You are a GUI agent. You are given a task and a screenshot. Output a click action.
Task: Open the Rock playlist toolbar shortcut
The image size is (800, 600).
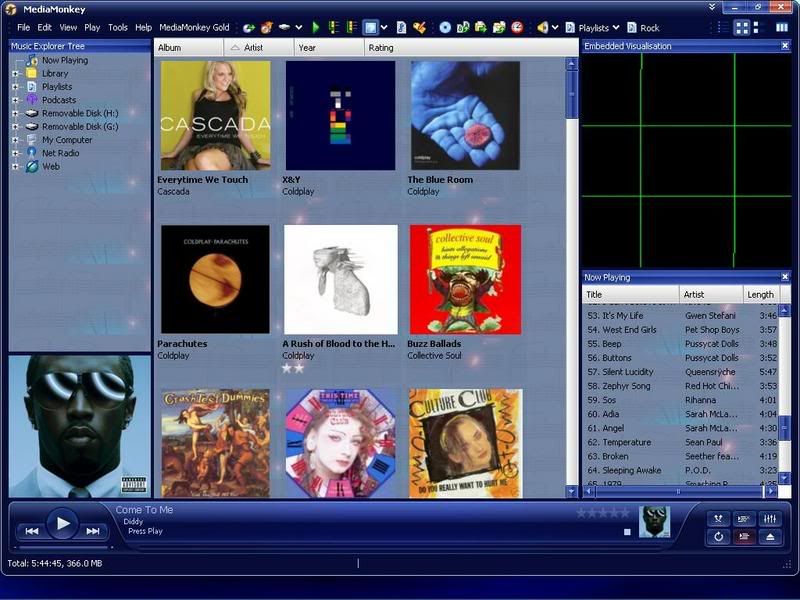coord(643,28)
